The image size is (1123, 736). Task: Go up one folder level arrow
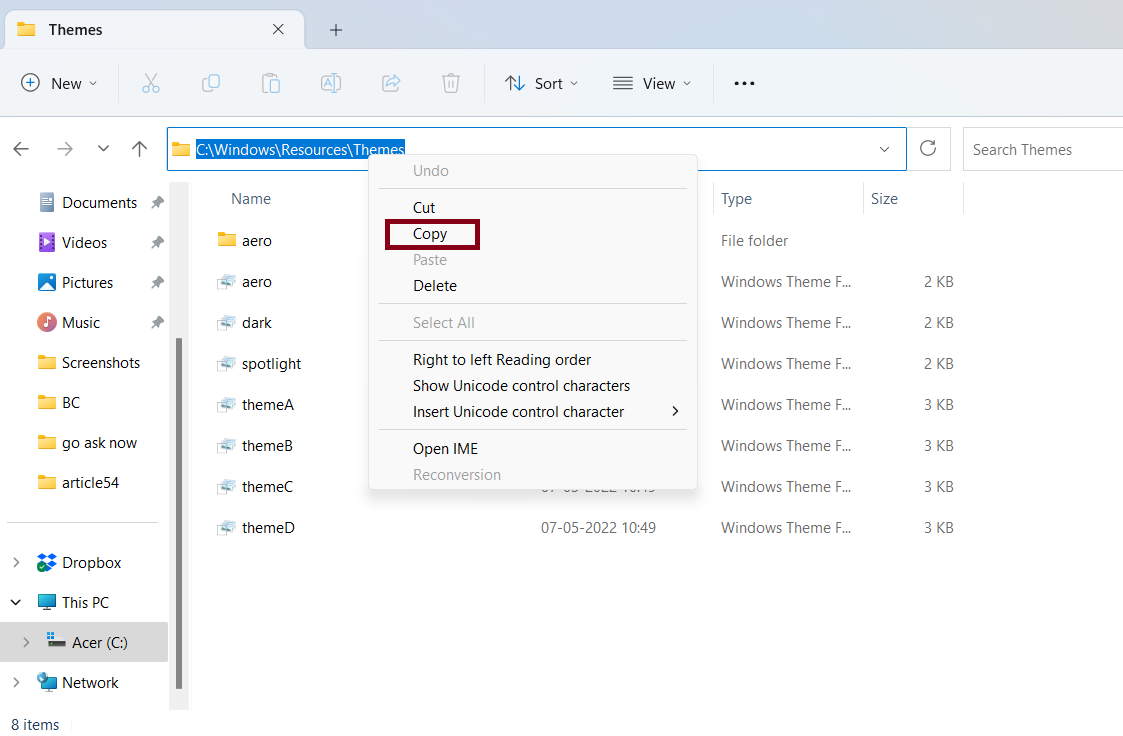[140, 149]
